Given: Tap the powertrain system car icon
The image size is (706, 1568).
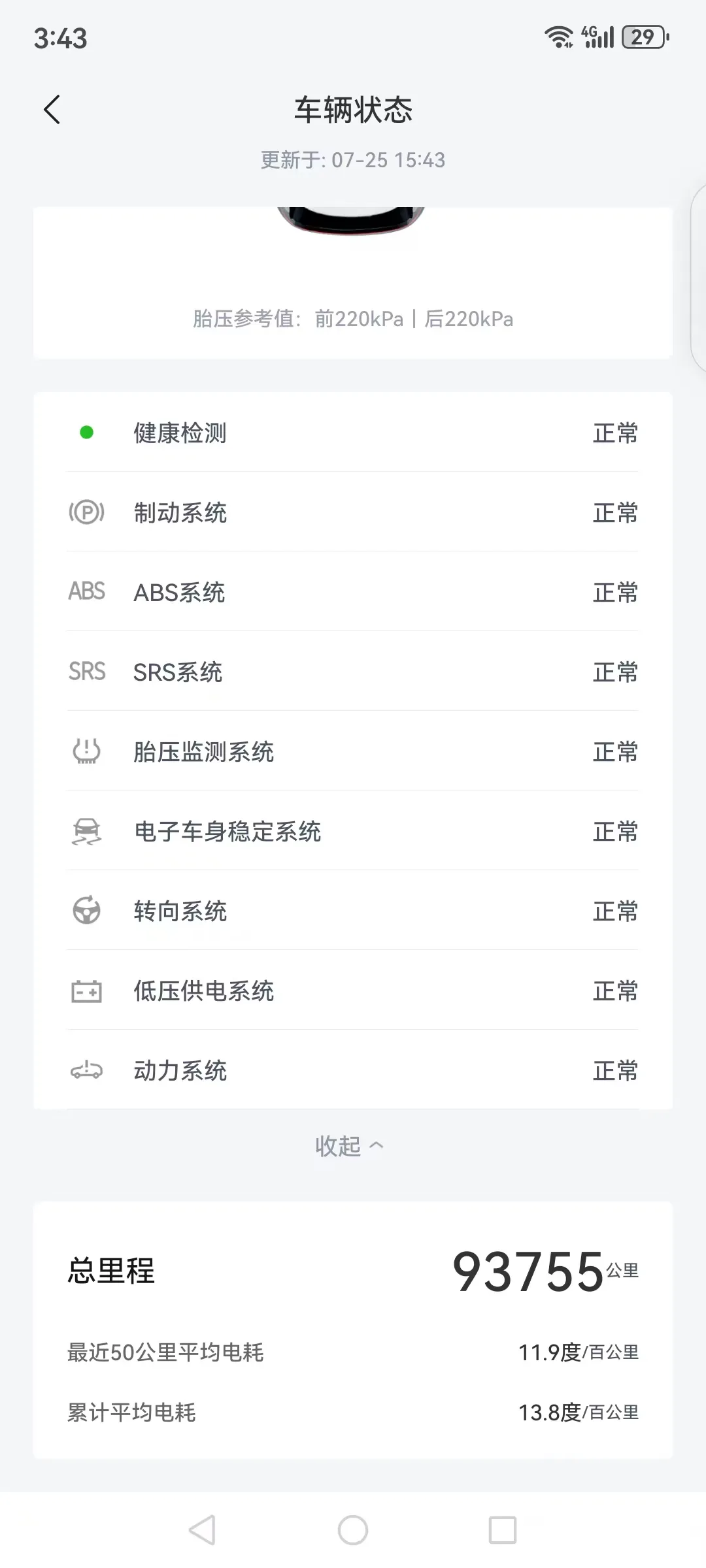Looking at the screenshot, I should 86,1071.
